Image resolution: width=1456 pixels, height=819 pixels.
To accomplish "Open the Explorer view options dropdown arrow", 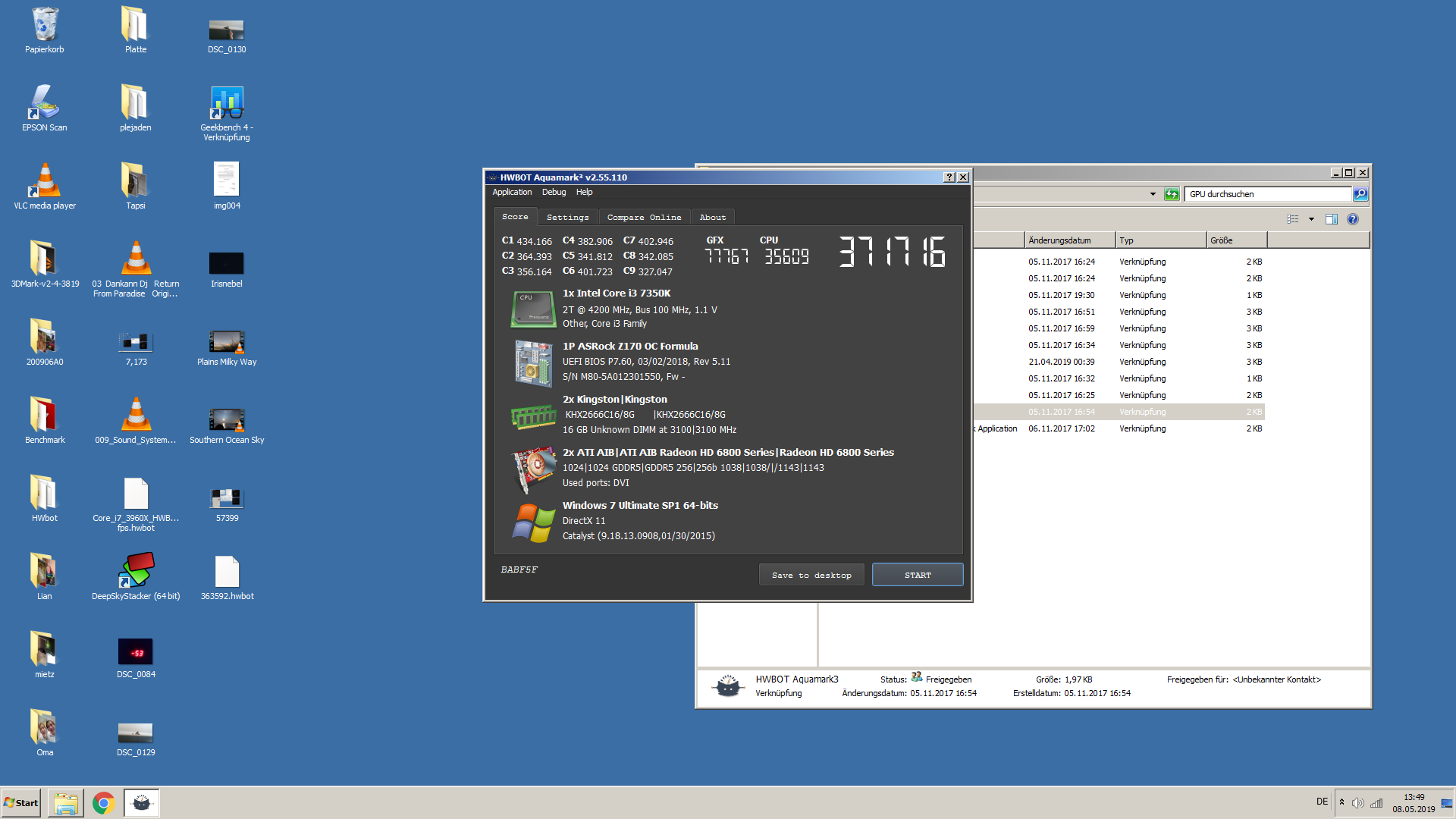I will 1311,219.
